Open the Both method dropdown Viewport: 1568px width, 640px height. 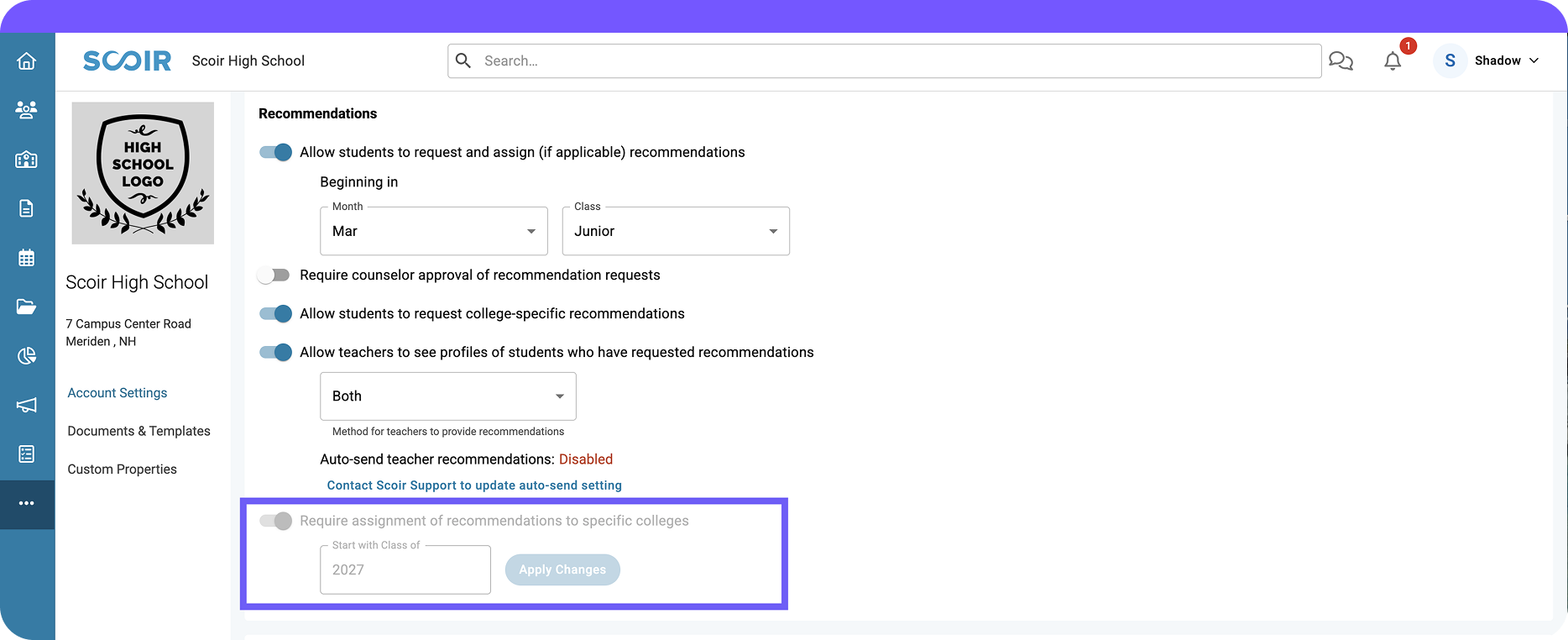coord(448,396)
